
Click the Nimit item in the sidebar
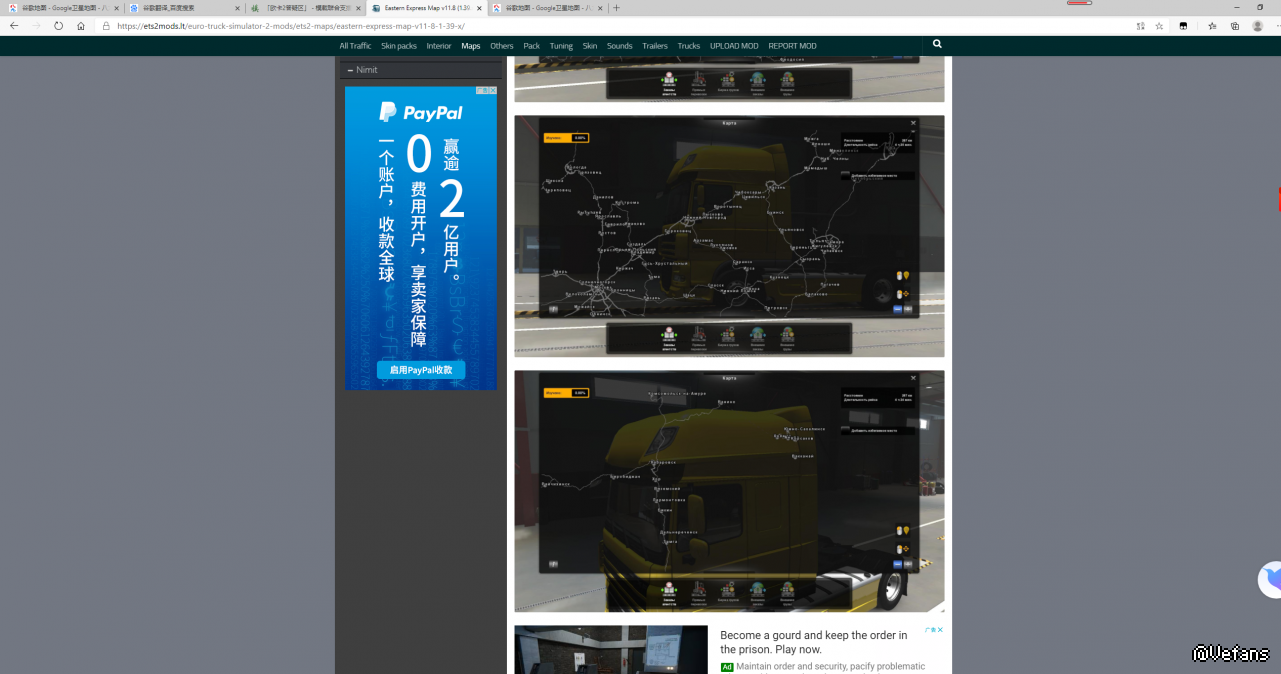(x=367, y=70)
